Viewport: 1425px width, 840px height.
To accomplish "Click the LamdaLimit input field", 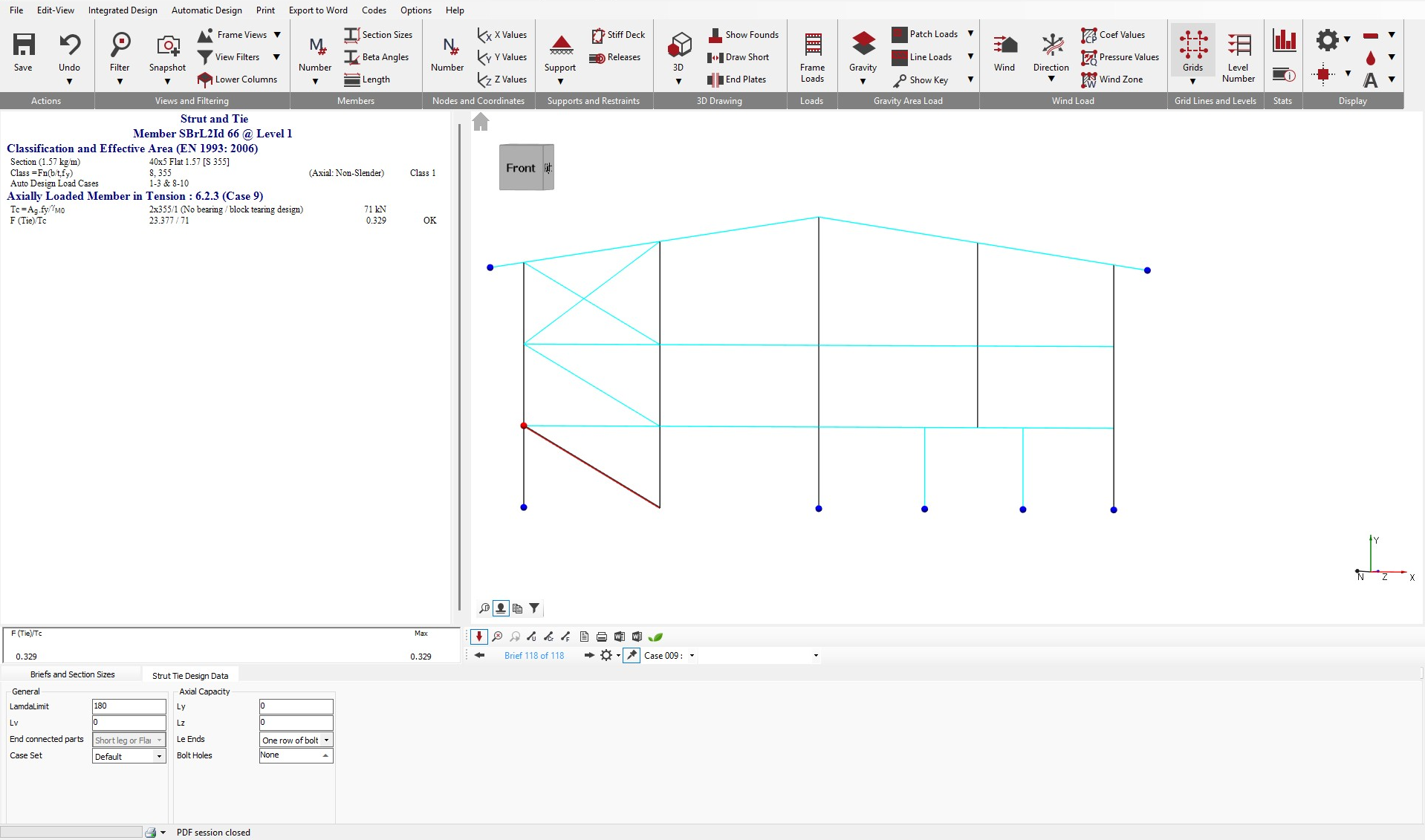I will click(129, 706).
